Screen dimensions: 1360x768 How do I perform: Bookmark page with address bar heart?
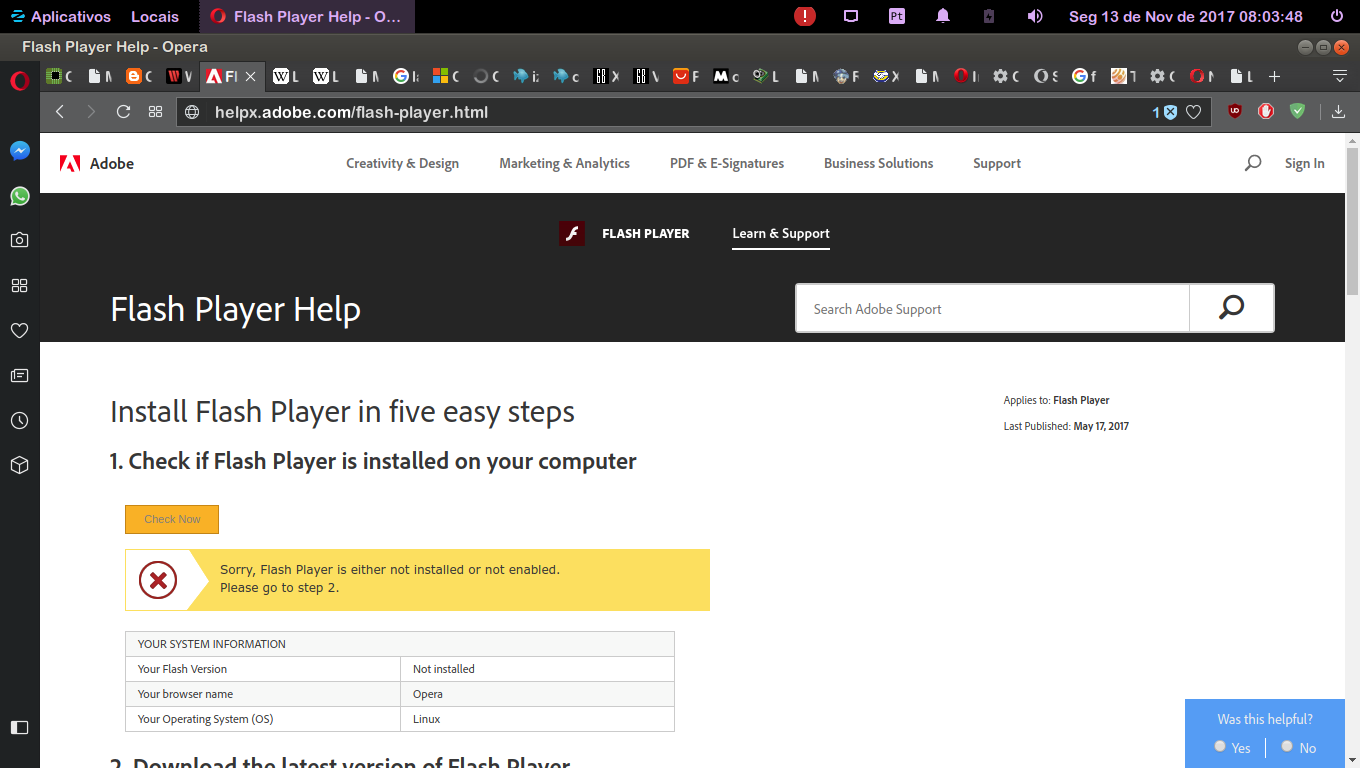[x=1193, y=112]
